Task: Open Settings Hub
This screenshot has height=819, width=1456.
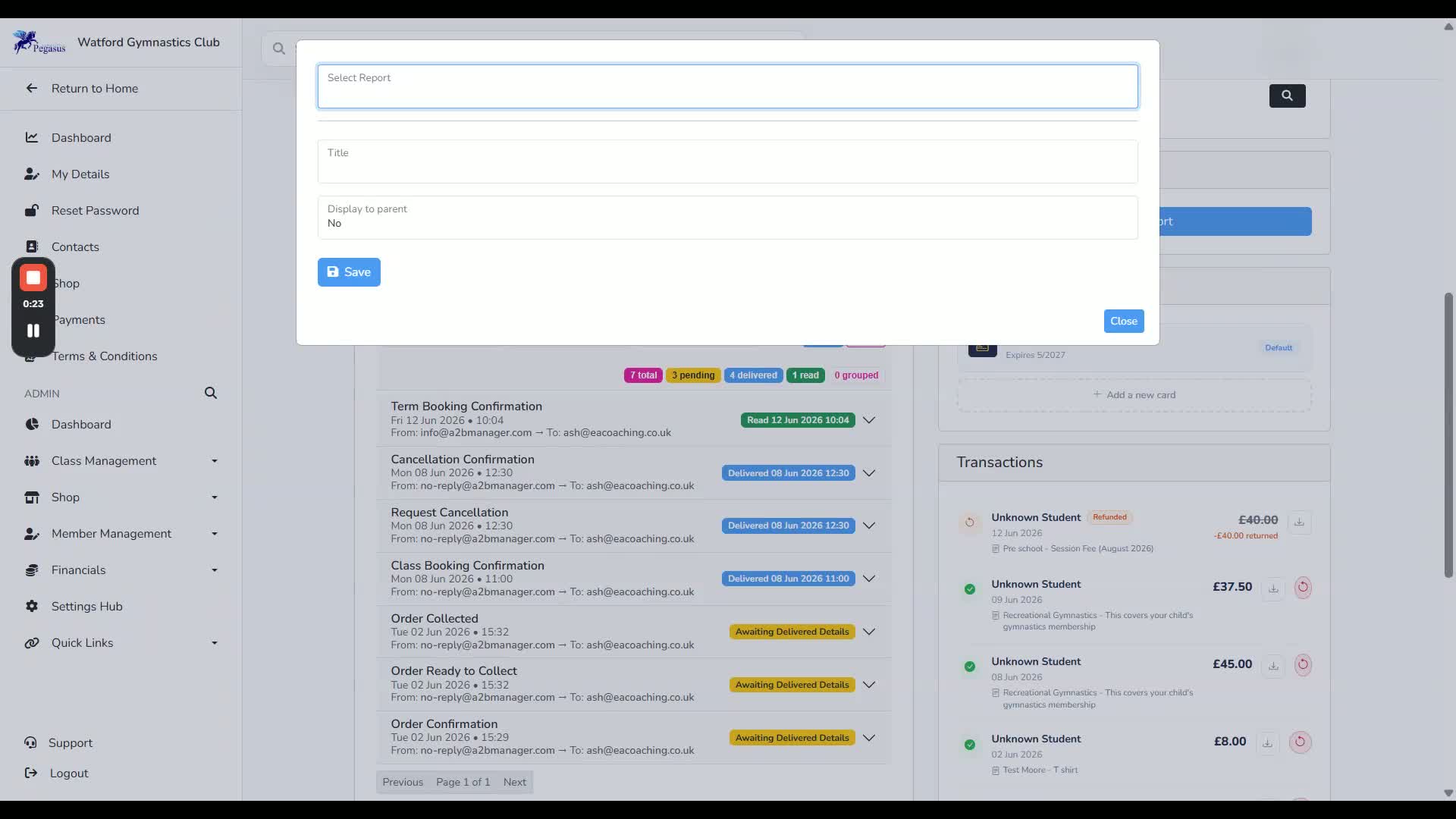Action: [x=87, y=607]
